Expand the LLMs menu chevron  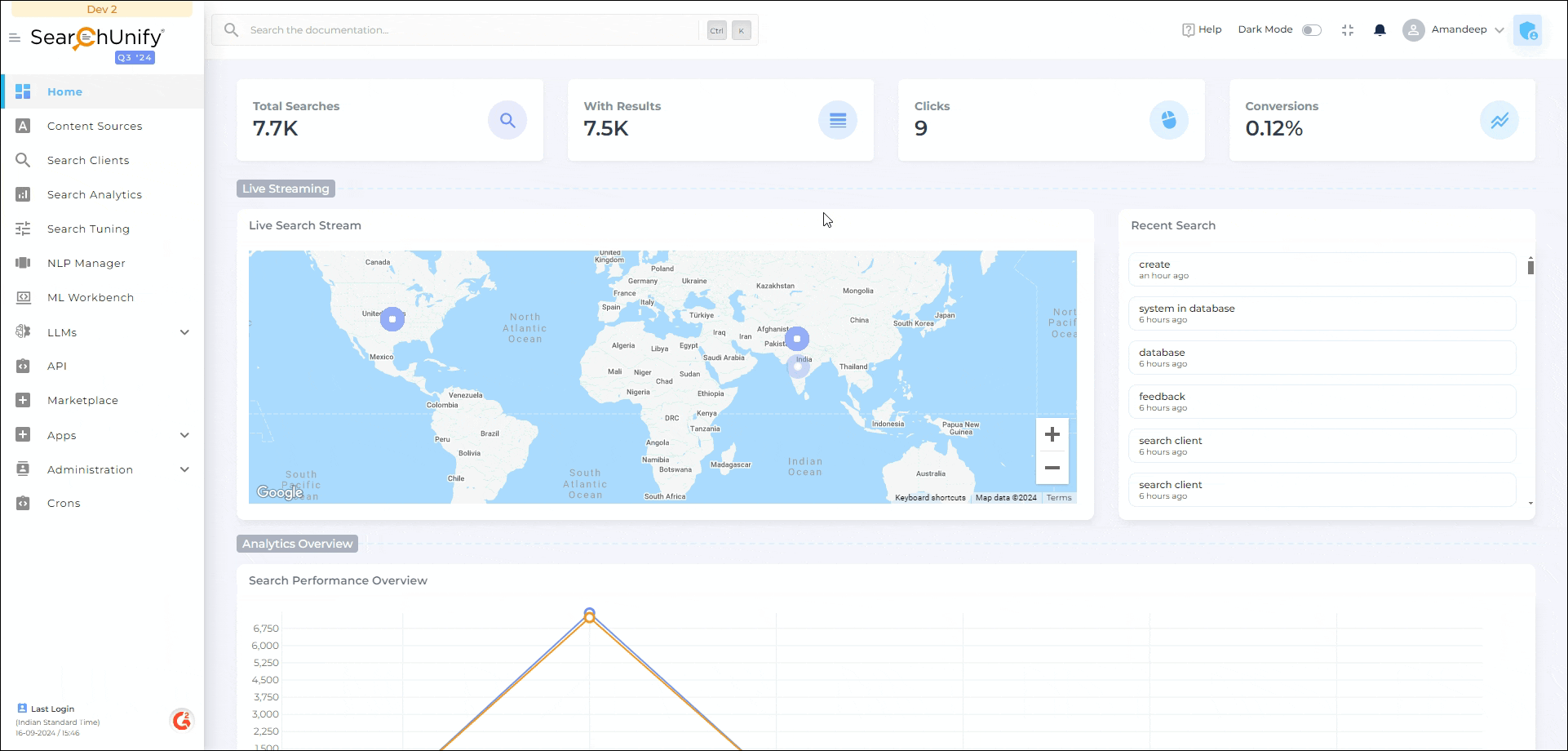pyautogui.click(x=184, y=332)
